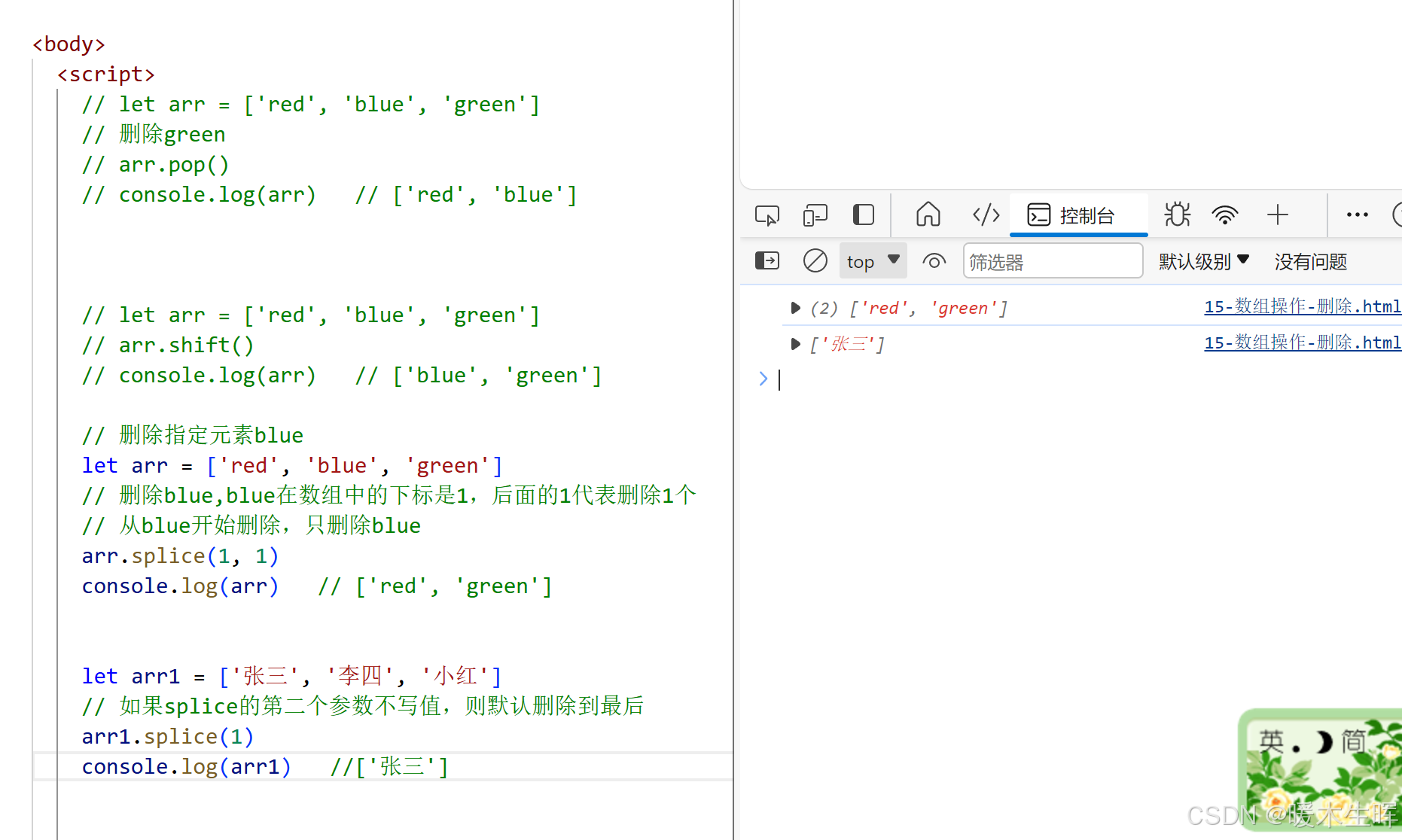Open the Sources panel </> icon
The height and width of the screenshot is (840, 1402).
[x=985, y=215]
